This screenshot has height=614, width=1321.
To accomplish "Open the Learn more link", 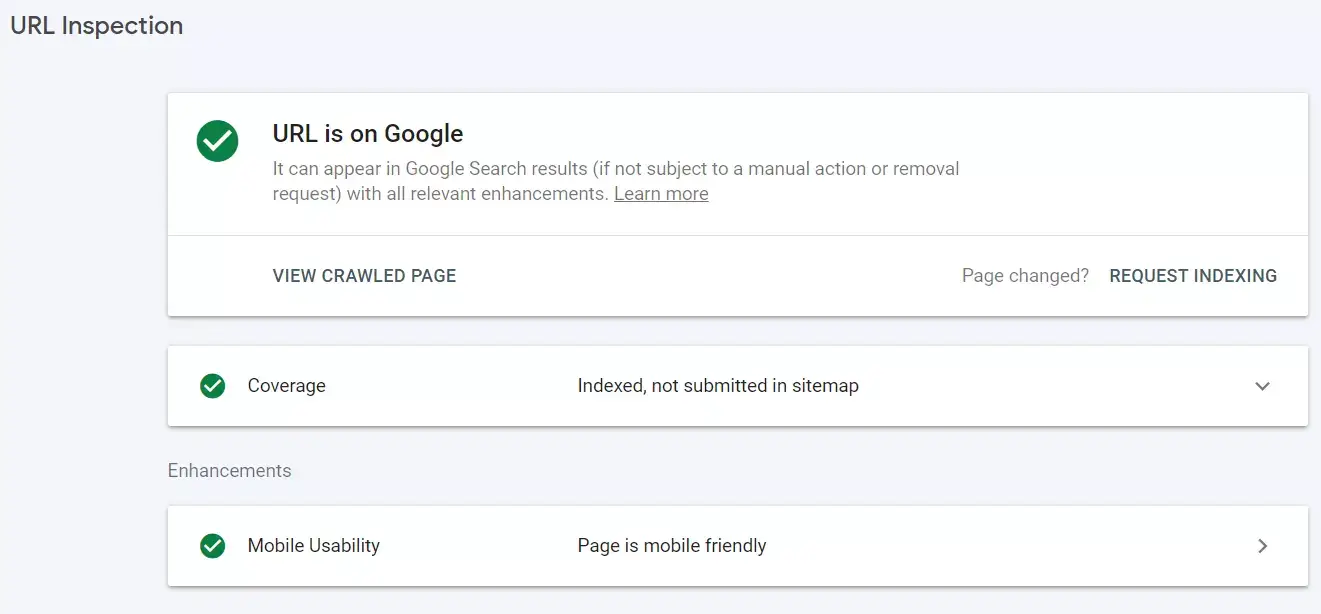I will [661, 194].
